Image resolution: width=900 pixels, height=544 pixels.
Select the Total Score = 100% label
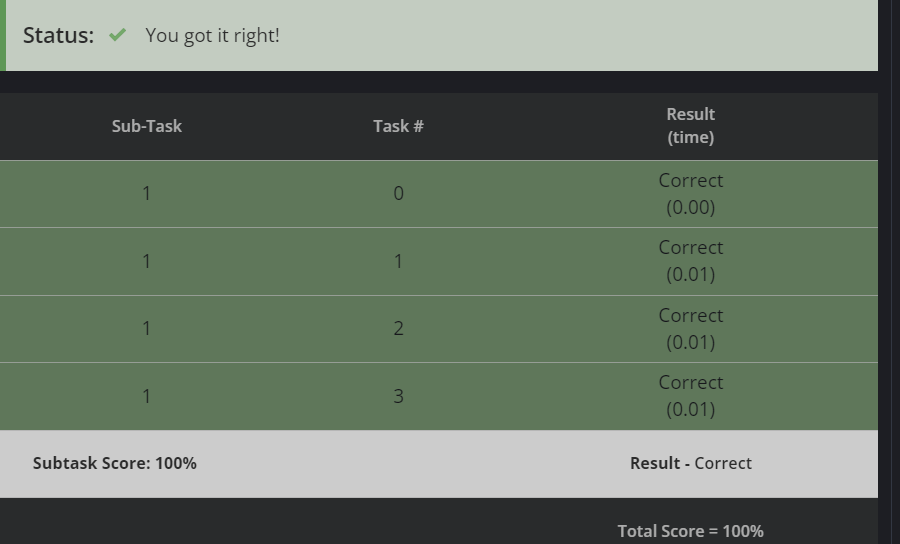coord(690,531)
